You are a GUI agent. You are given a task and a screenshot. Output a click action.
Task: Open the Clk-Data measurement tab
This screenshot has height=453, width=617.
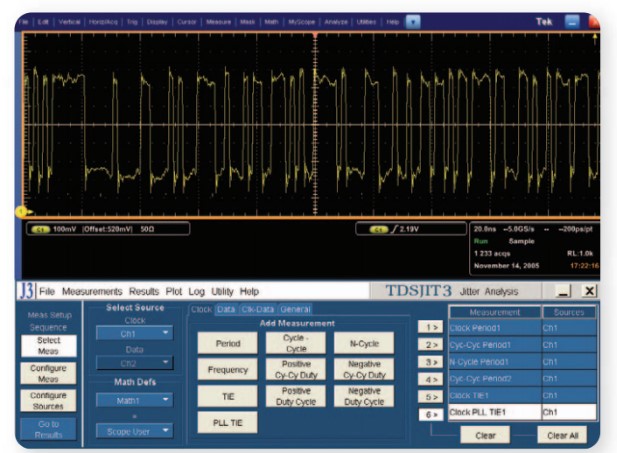(x=258, y=309)
